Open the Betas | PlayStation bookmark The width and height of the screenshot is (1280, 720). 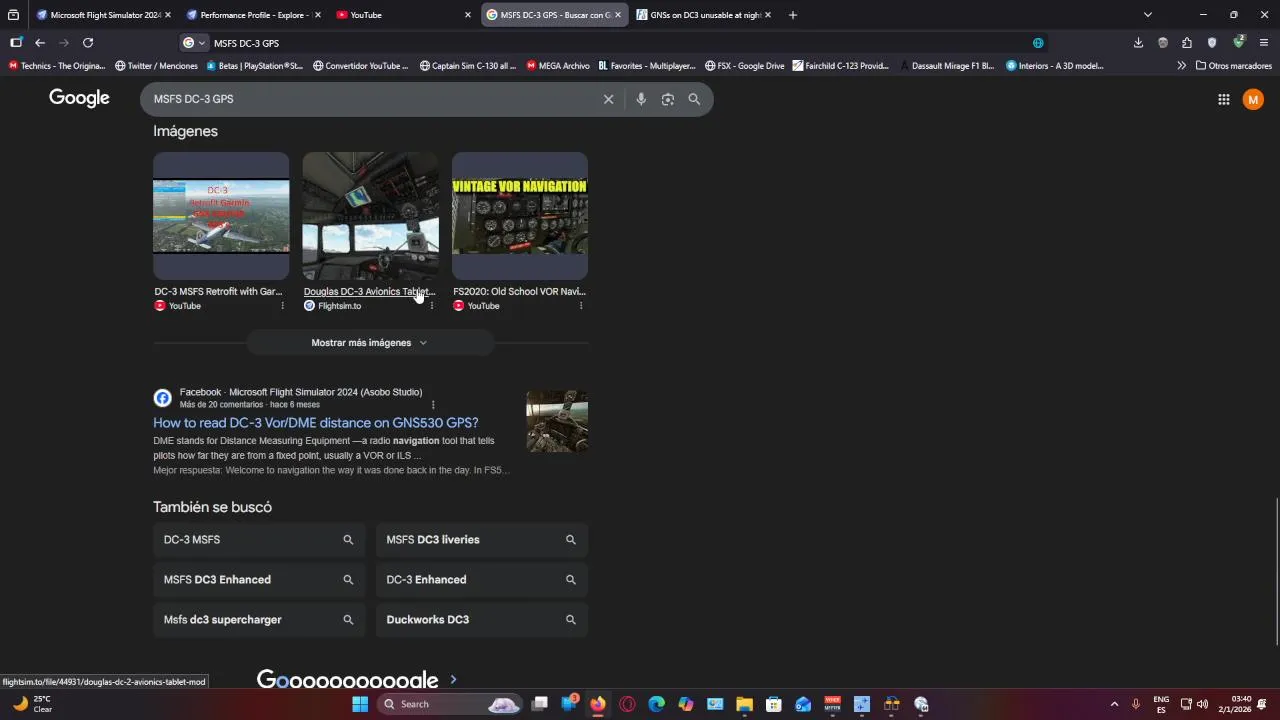(x=254, y=66)
